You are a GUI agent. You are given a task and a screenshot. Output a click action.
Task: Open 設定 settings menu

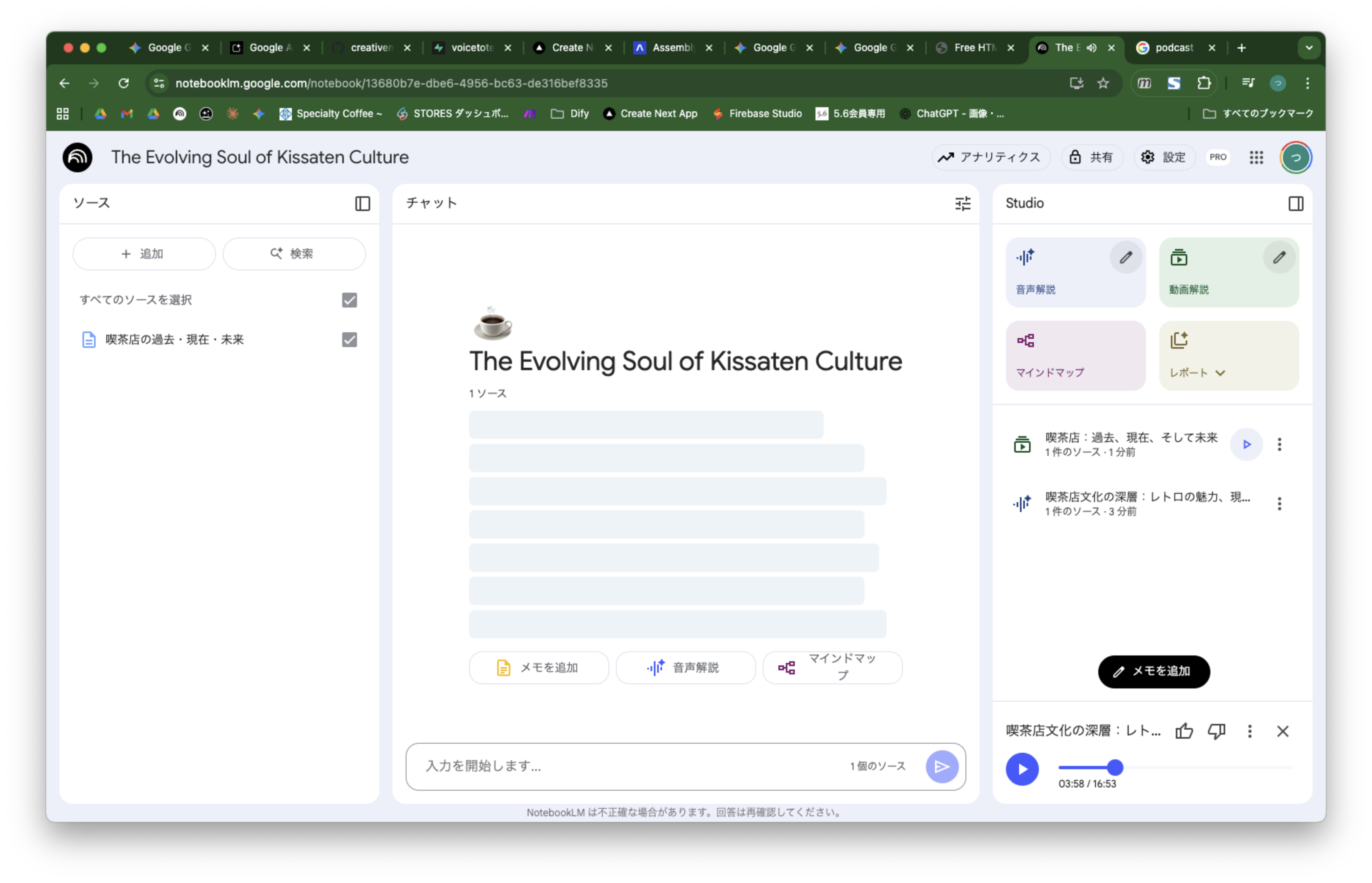click(1164, 157)
